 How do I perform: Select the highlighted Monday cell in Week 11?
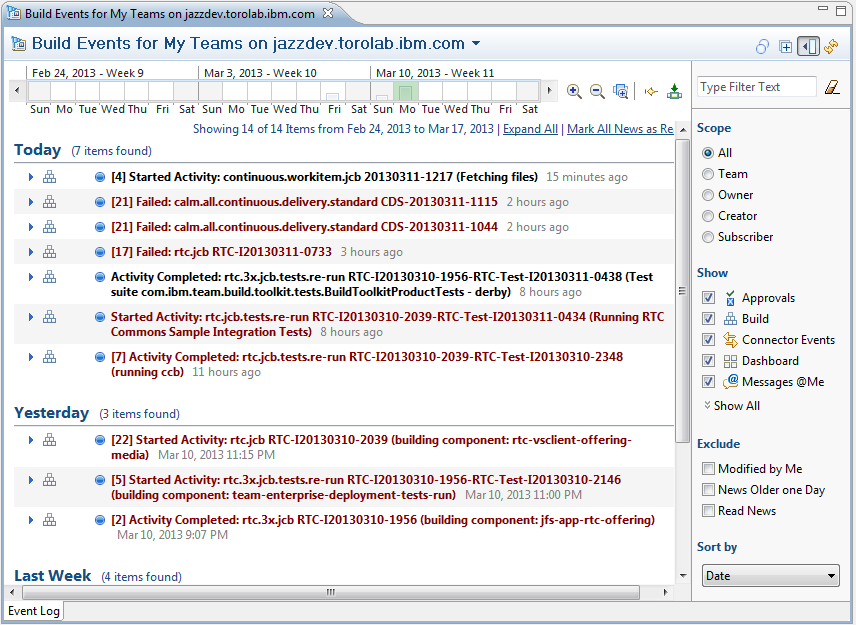(x=405, y=91)
